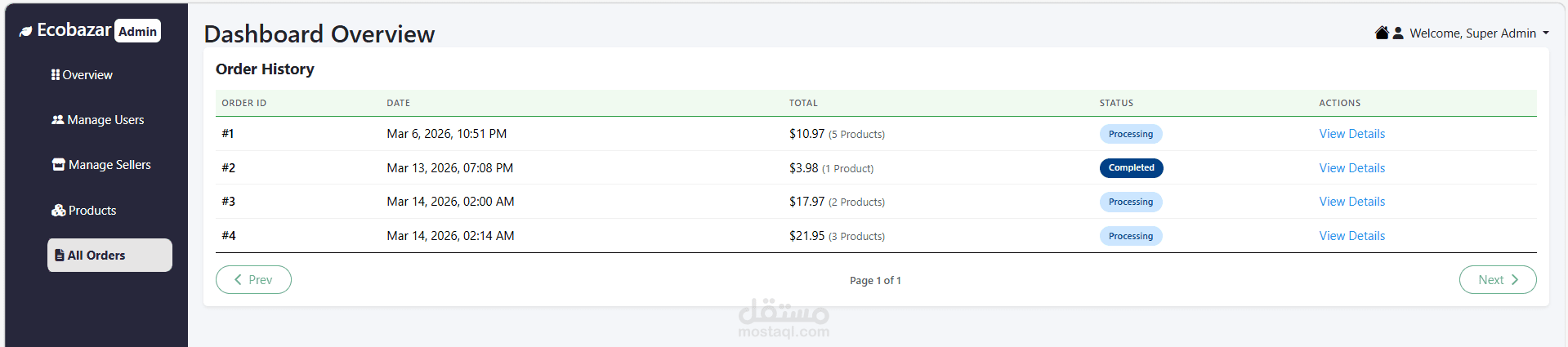Click the Admin badge beside Ecobazar

tap(137, 31)
